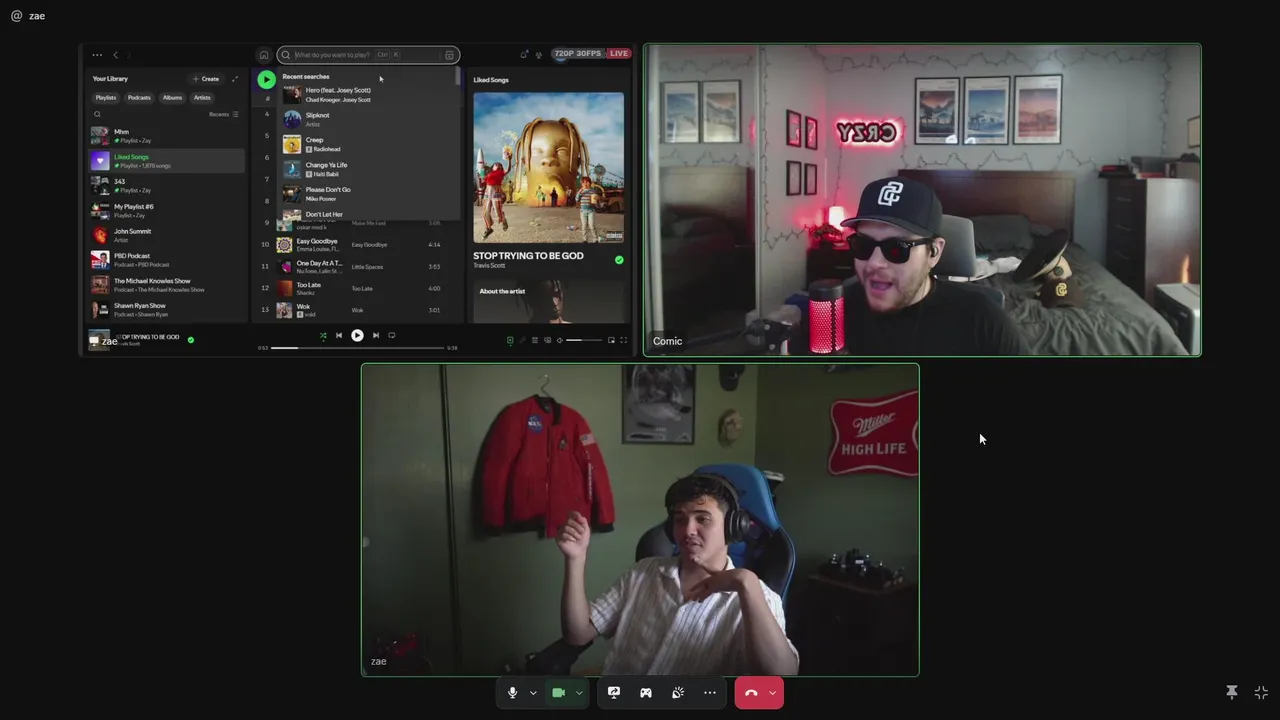Open Spotify friend activity icon
This screenshot has width=1280, height=720.
(x=538, y=54)
